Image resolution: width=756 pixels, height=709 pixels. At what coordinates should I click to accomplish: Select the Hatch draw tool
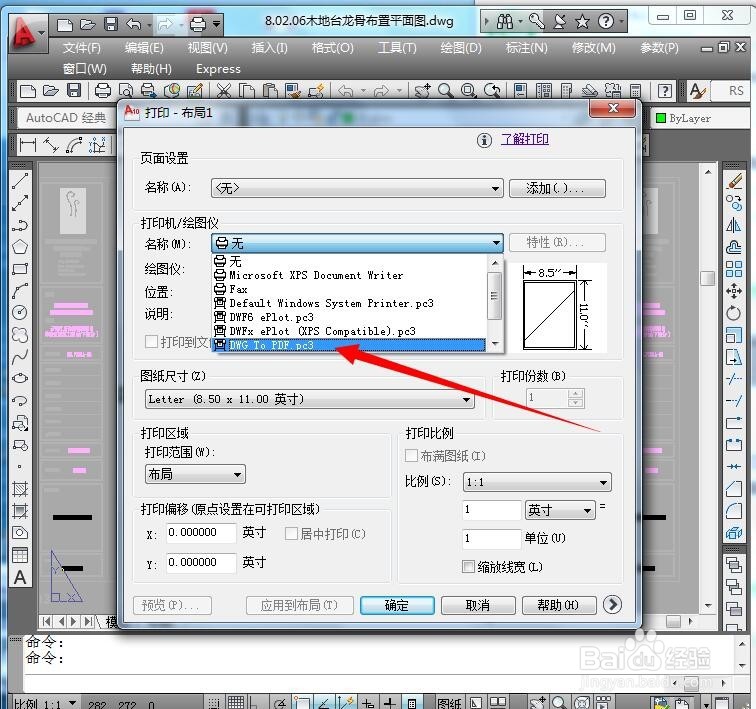pos(20,489)
